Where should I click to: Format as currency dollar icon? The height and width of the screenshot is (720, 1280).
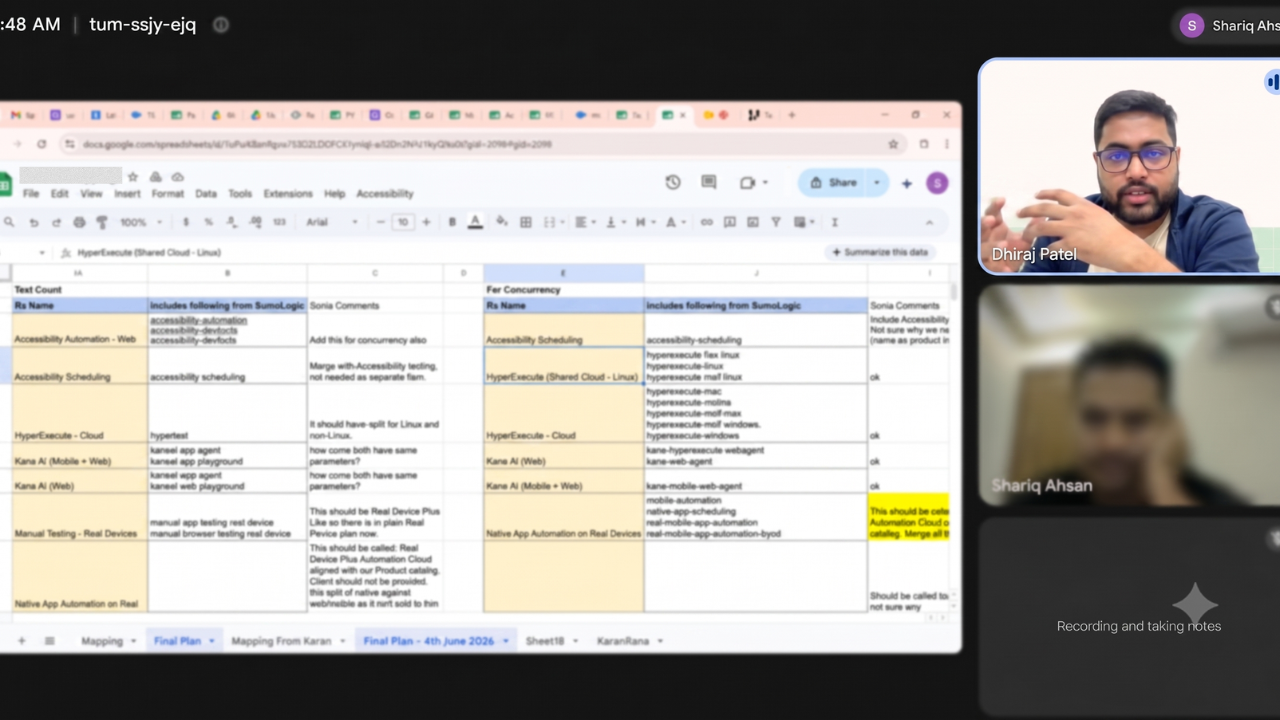tap(186, 222)
